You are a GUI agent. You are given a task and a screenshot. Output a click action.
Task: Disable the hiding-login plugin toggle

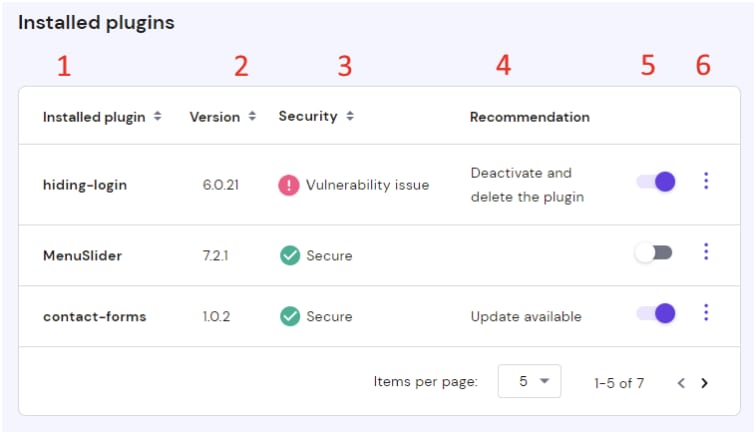tap(656, 182)
